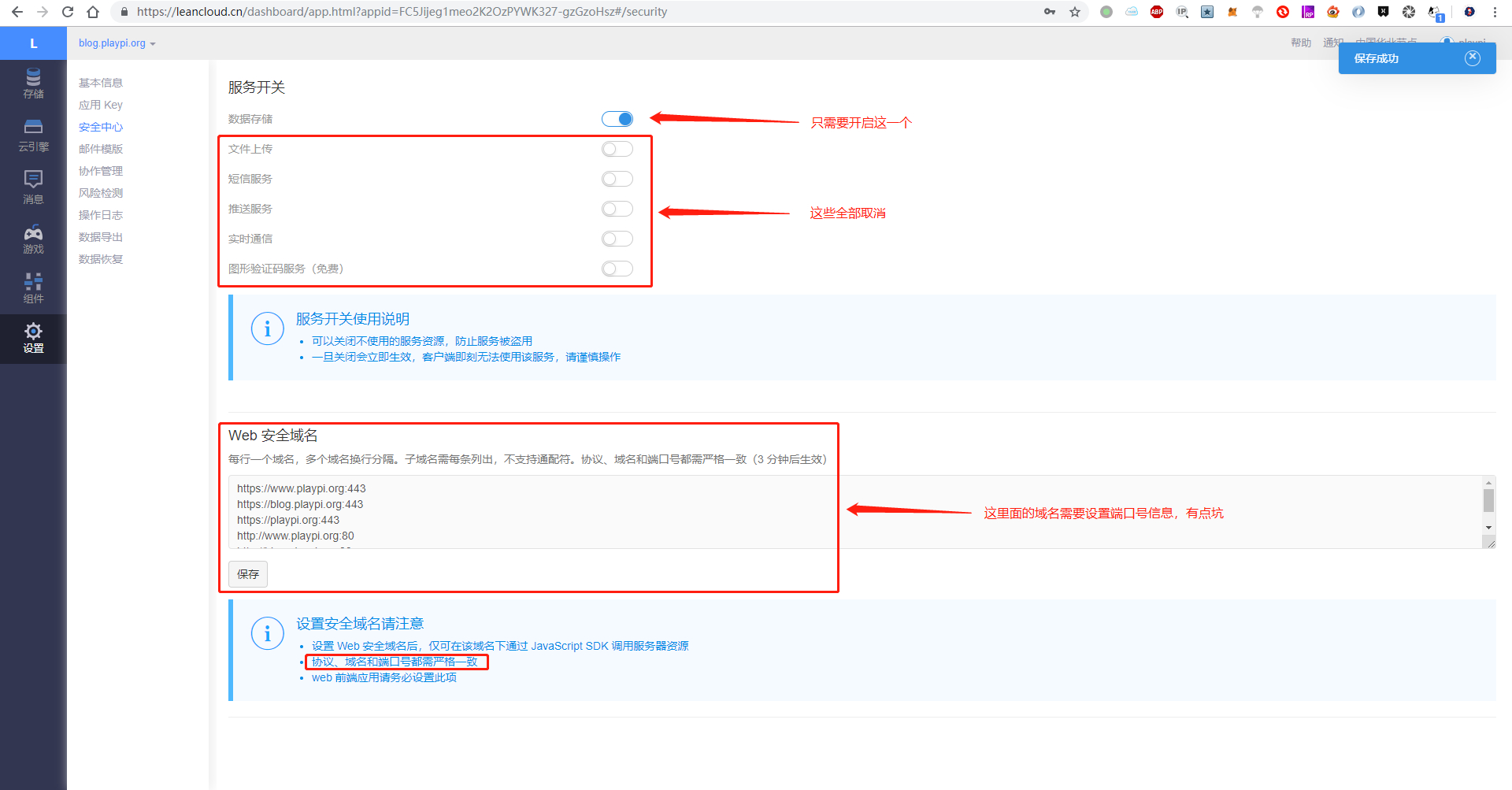The width and height of the screenshot is (1512, 790).
Task: Open the 游戏 (Game) sidebar section
Action: coord(33,239)
